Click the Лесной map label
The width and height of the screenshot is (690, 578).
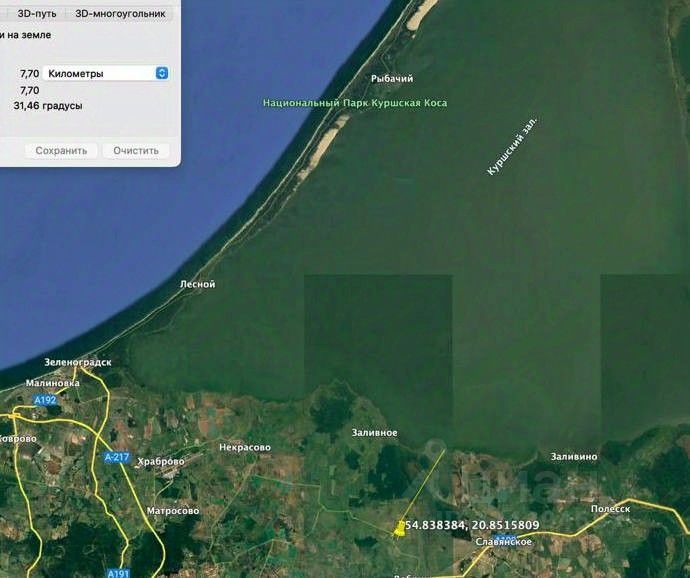[x=198, y=284]
